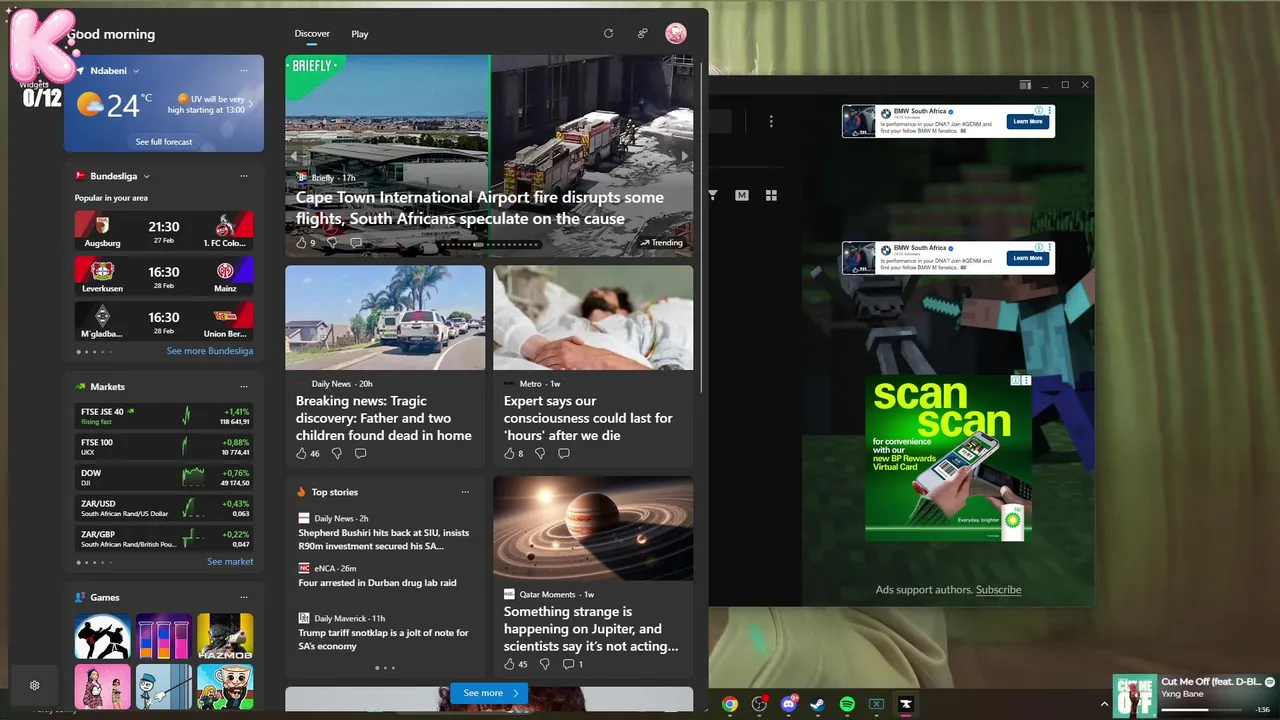Screen dimensions: 1280x720
Task: Switch to the Play tab
Action: point(360,34)
